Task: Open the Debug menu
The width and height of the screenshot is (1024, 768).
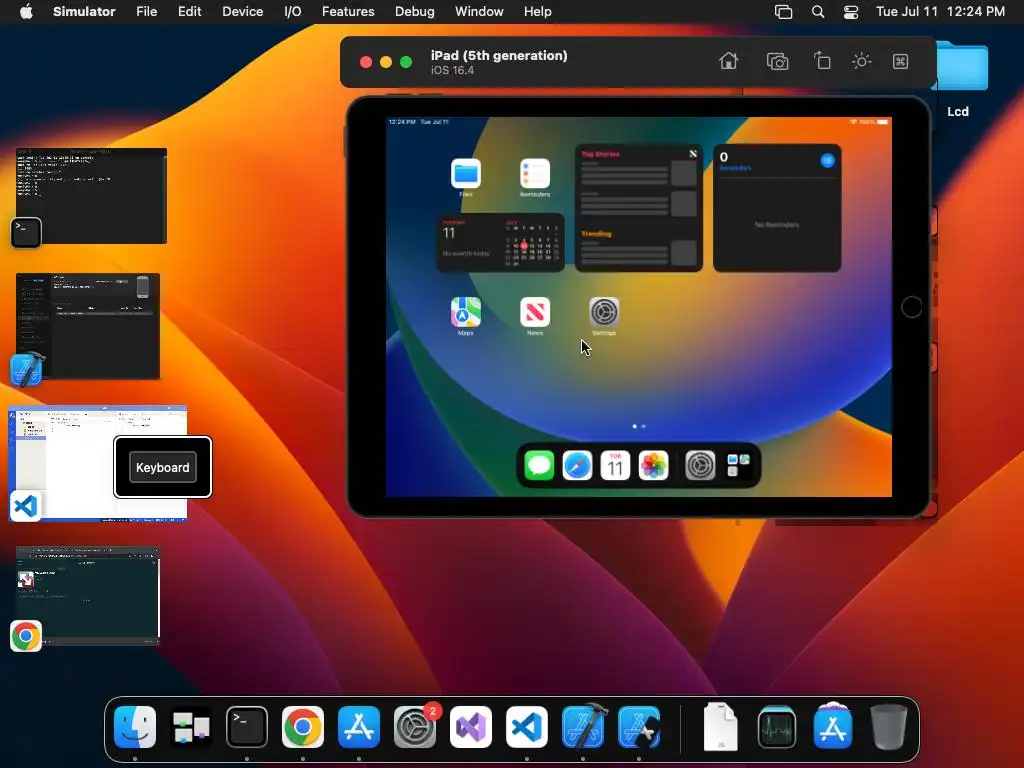Action: pos(415,12)
